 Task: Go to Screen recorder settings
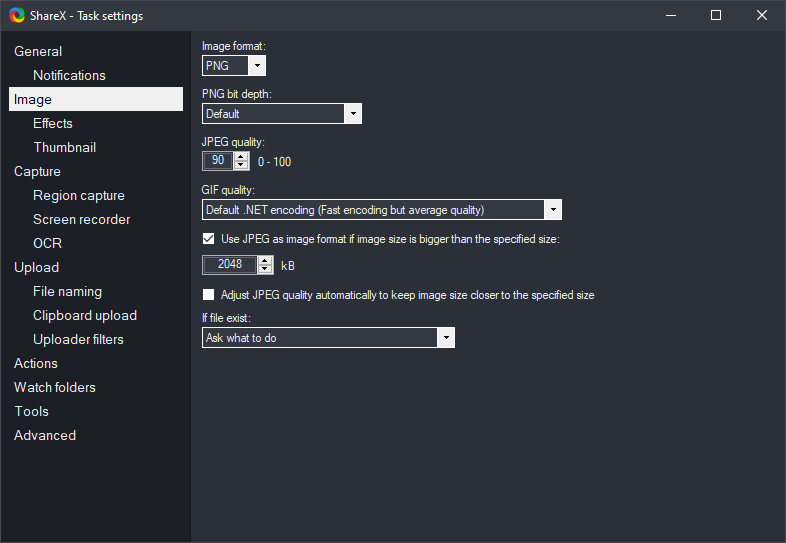[x=81, y=219]
